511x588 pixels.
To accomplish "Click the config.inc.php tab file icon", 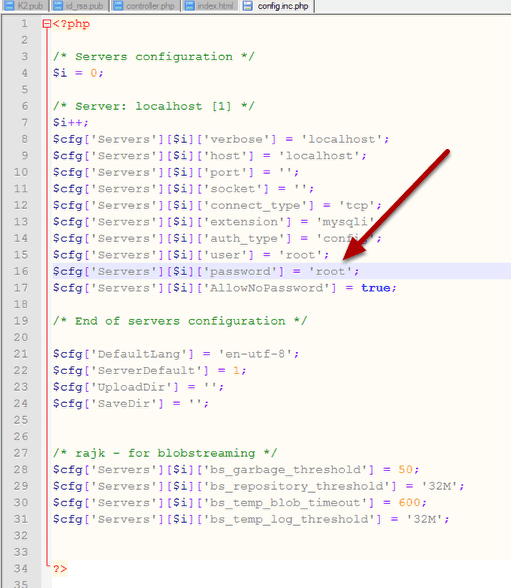I will click(247, 6).
